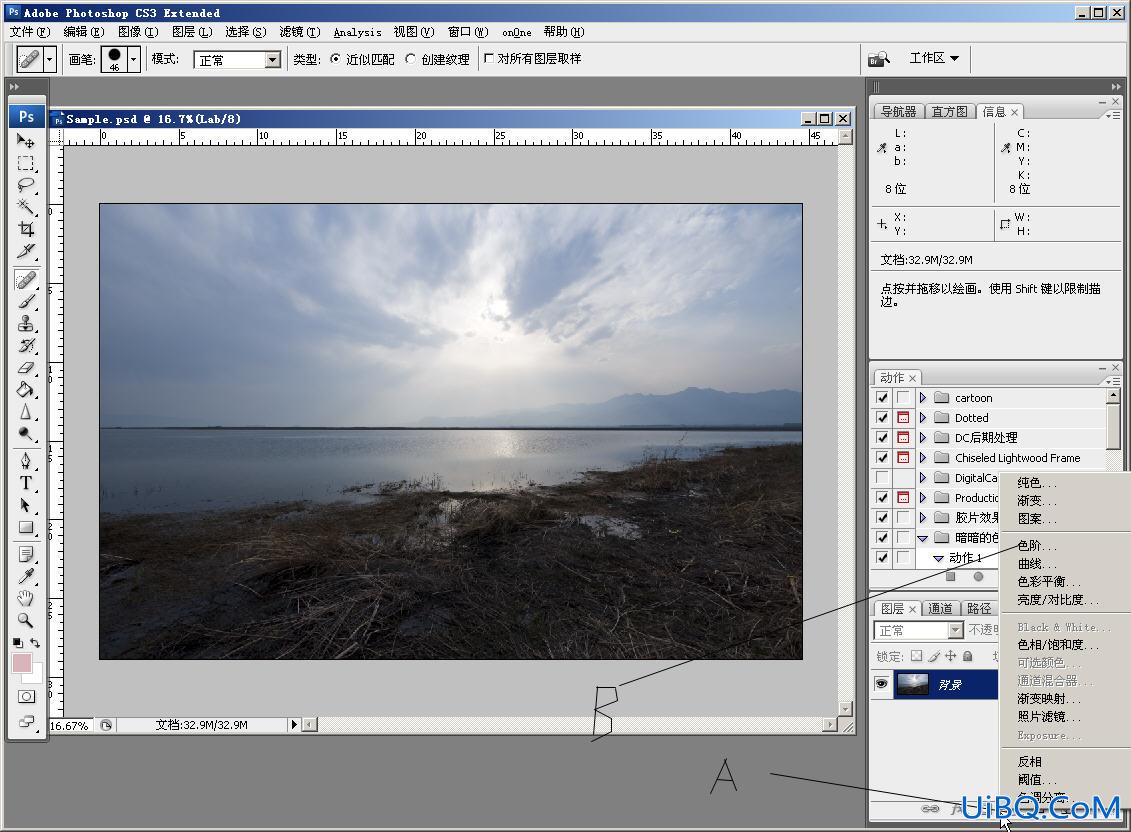The height and width of the screenshot is (832, 1131).
Task: Switch to the 直方图 tab
Action: point(949,111)
